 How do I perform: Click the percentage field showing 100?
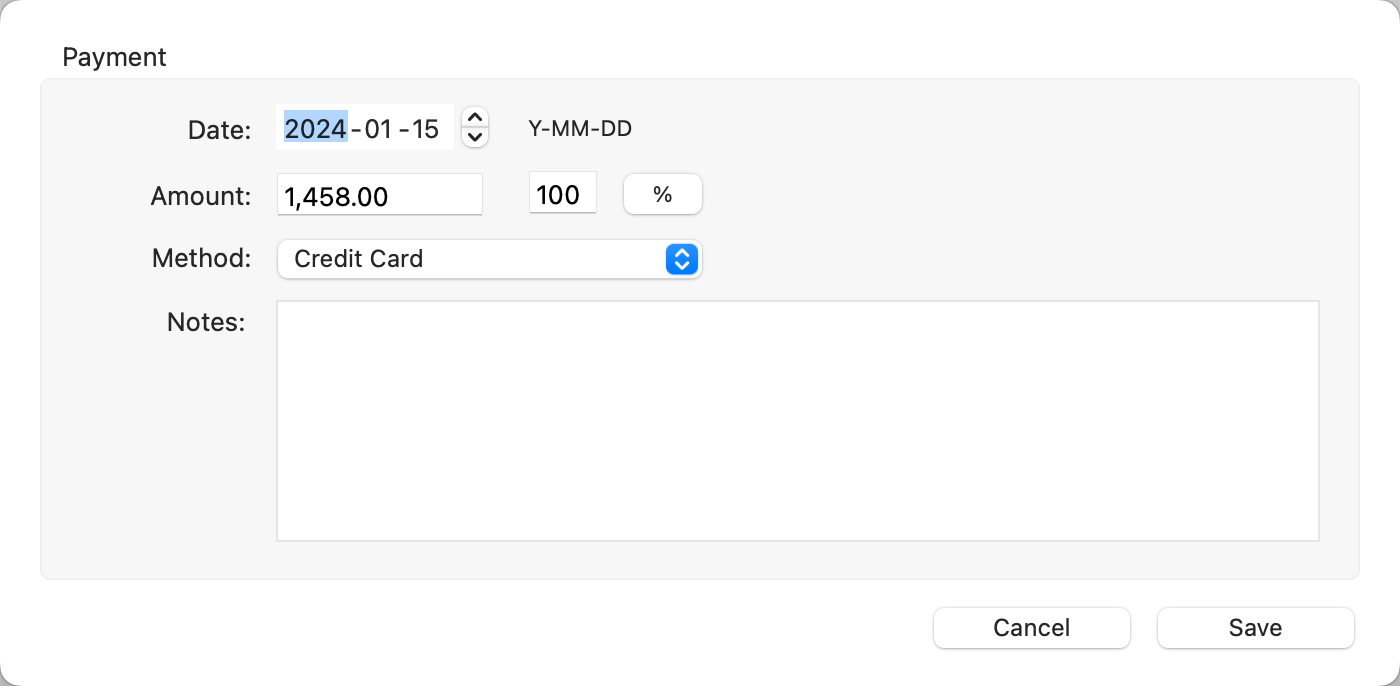[x=561, y=195]
